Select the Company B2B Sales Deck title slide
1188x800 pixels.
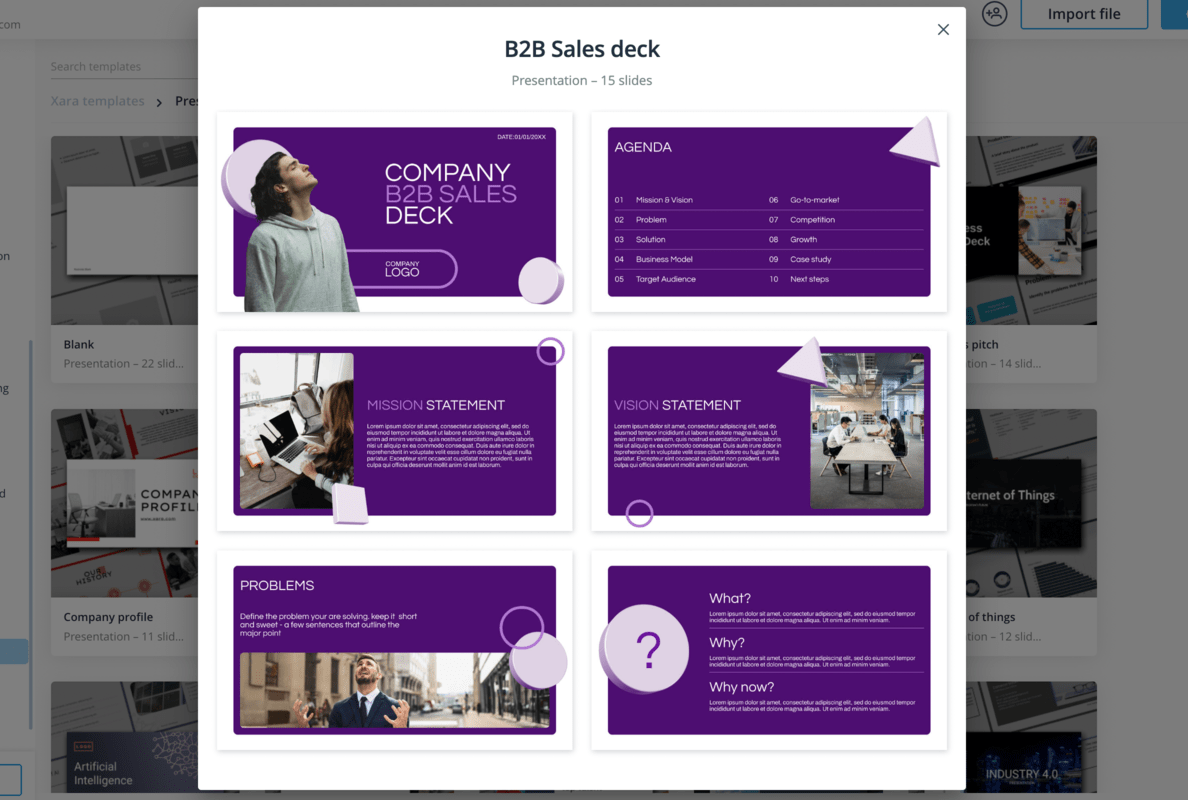click(394, 212)
